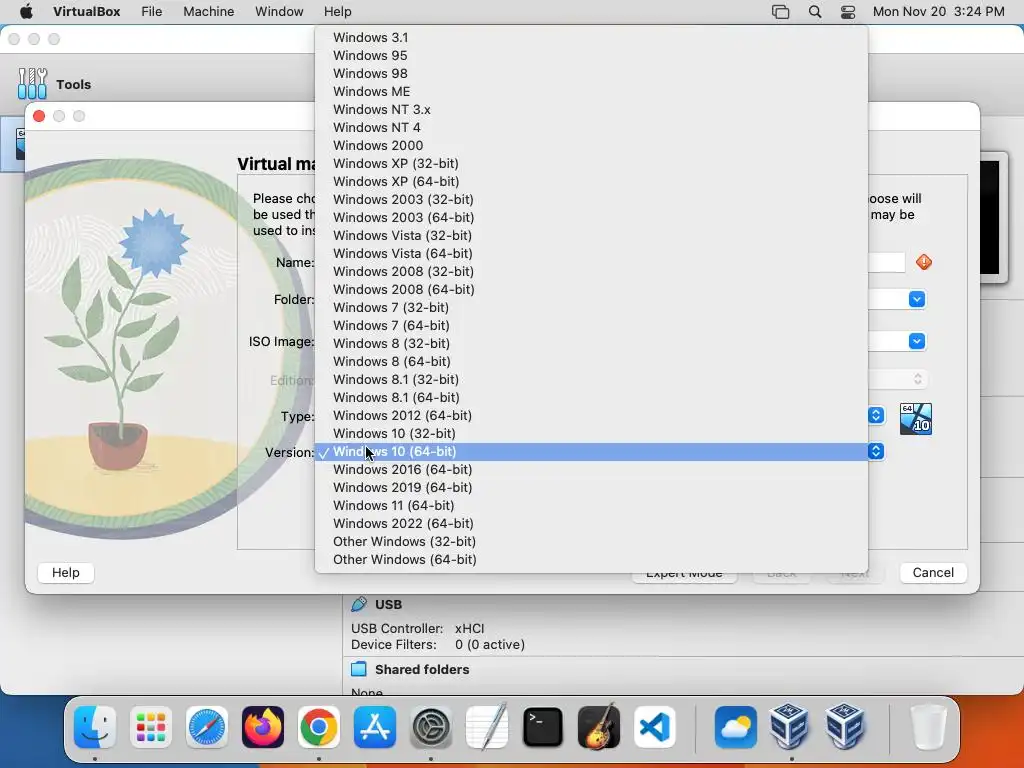Pick Windows 8 (64-bit)
Screen dimensions: 1024x768
(591, 361)
